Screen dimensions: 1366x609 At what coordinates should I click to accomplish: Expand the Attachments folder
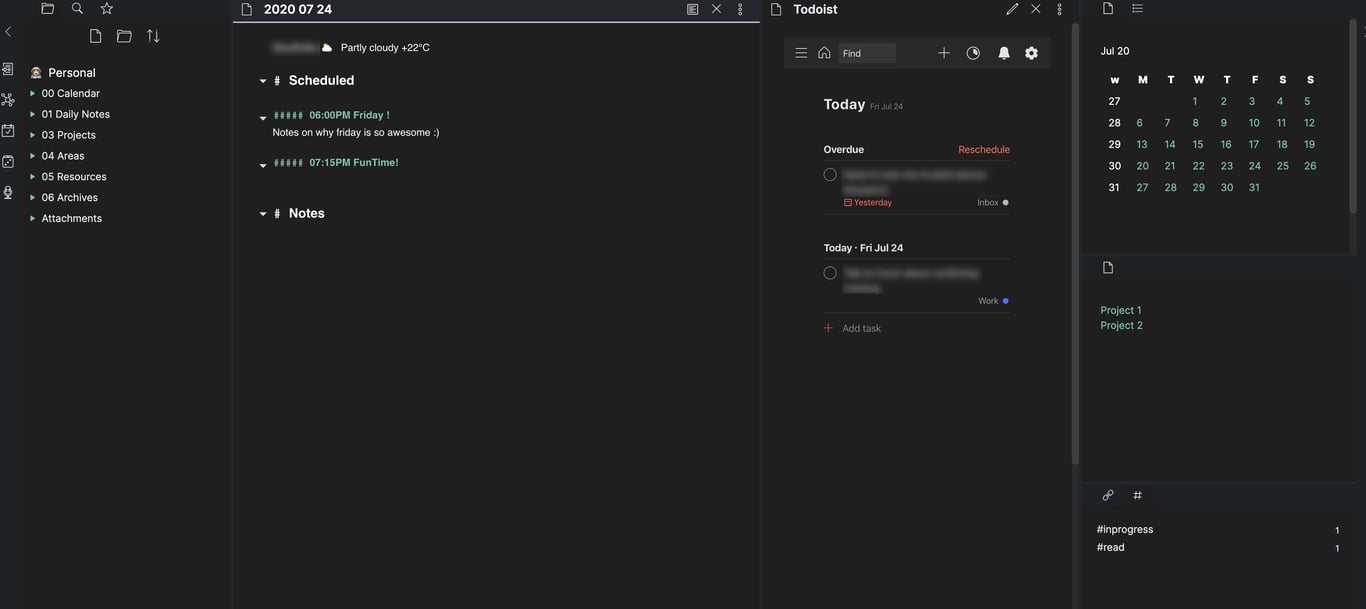click(33, 219)
